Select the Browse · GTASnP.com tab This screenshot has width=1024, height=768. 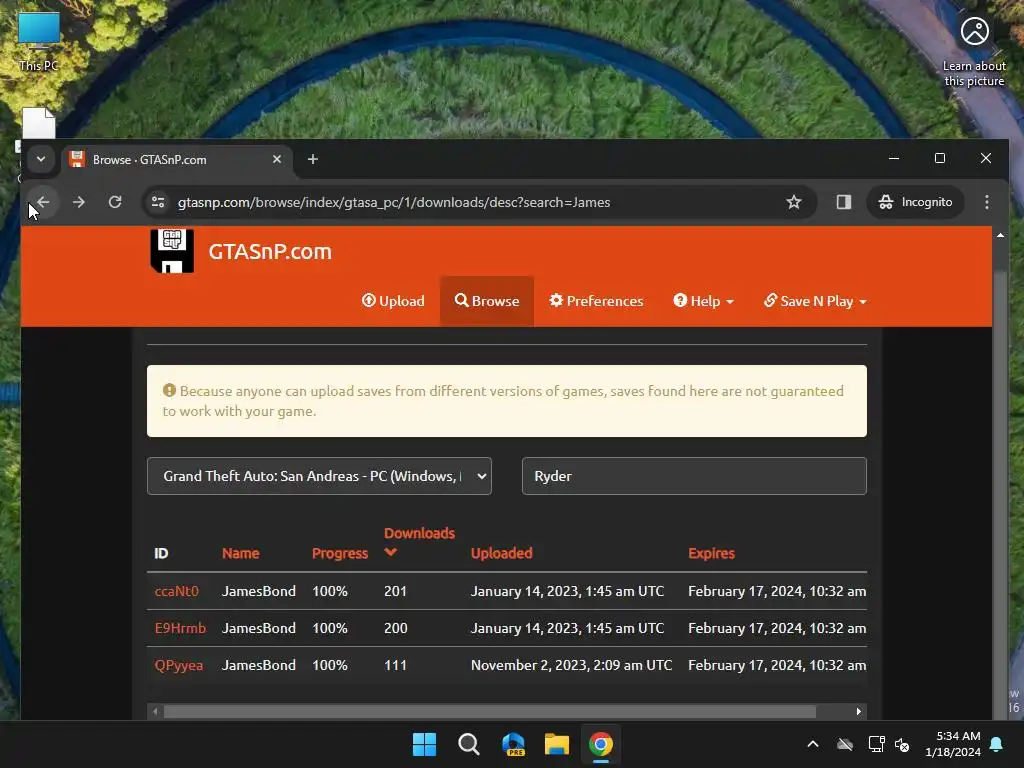[x=176, y=160]
